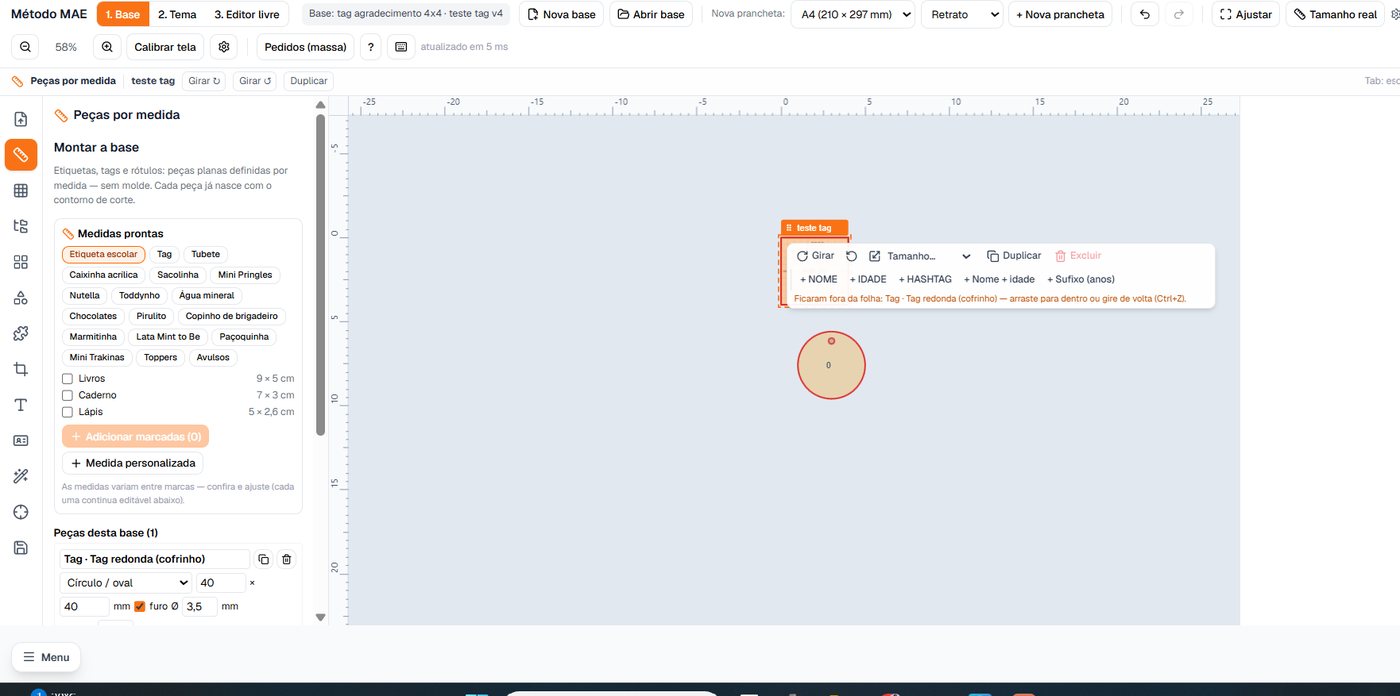Open the crosshair target sidebar tool

[21, 512]
